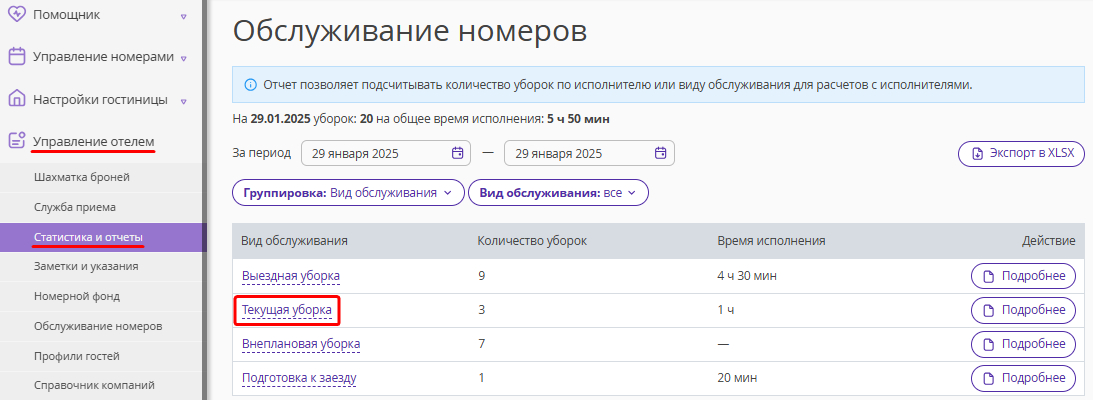Screen dimensions: 1093x400
Task: Open the Вид обслуживания filter dropdown
Action: [558, 192]
